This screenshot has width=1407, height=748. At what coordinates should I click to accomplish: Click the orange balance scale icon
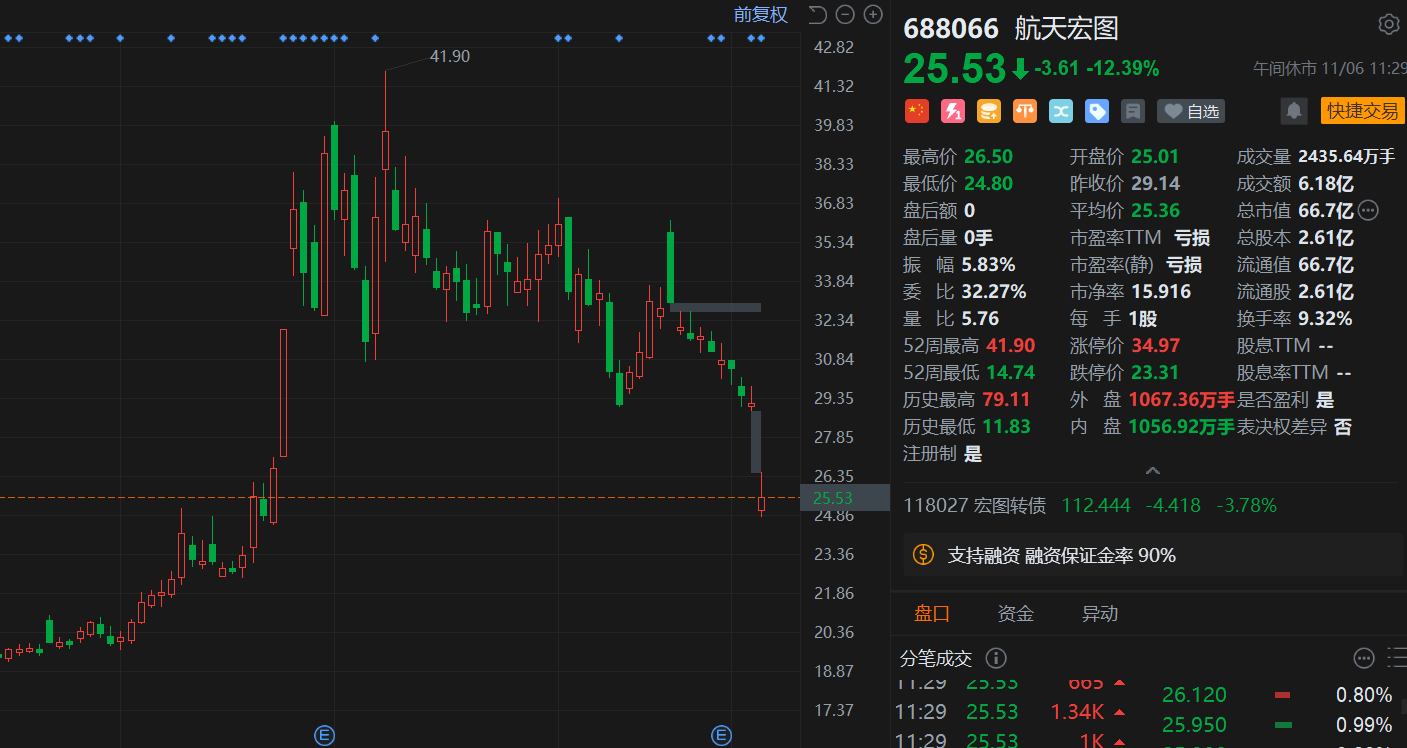(x=1025, y=111)
